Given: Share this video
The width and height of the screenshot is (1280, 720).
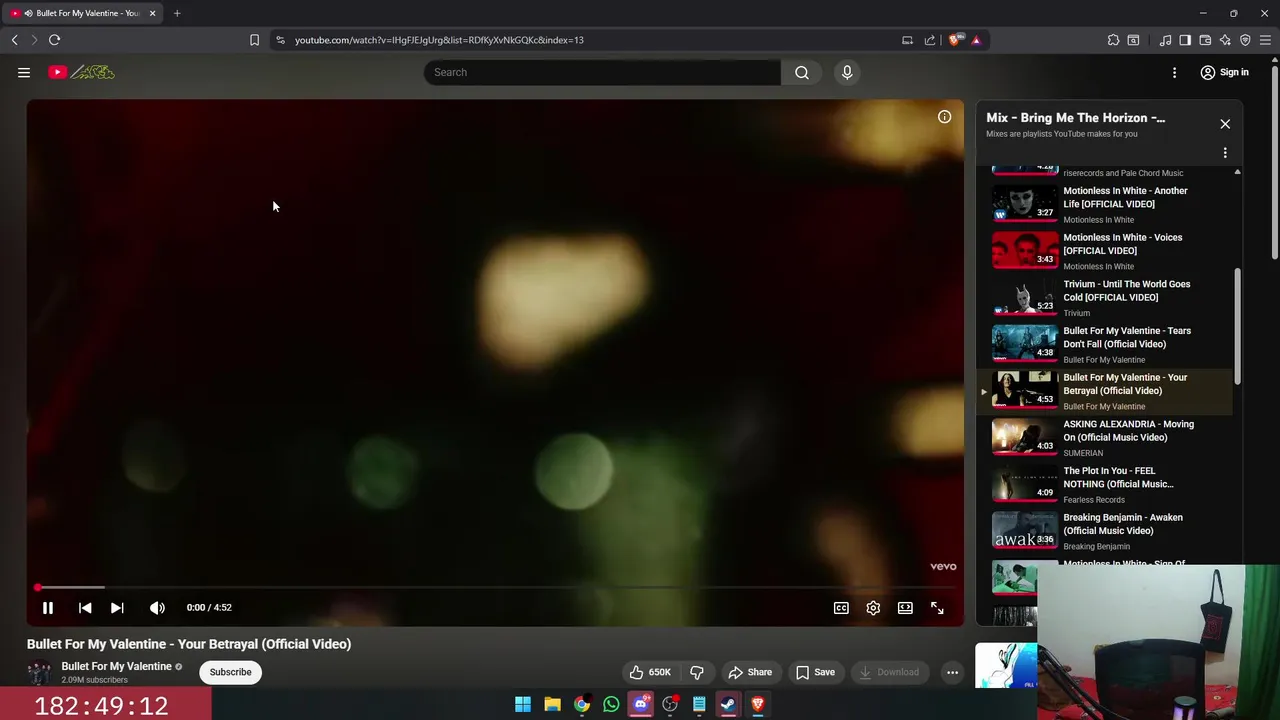Looking at the screenshot, I should tap(750, 672).
